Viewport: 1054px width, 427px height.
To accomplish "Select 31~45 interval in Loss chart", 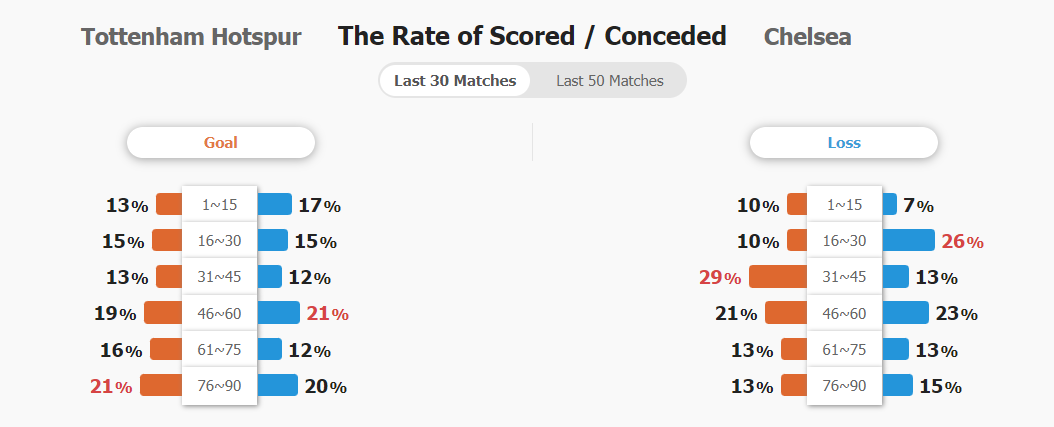I will click(x=844, y=277).
